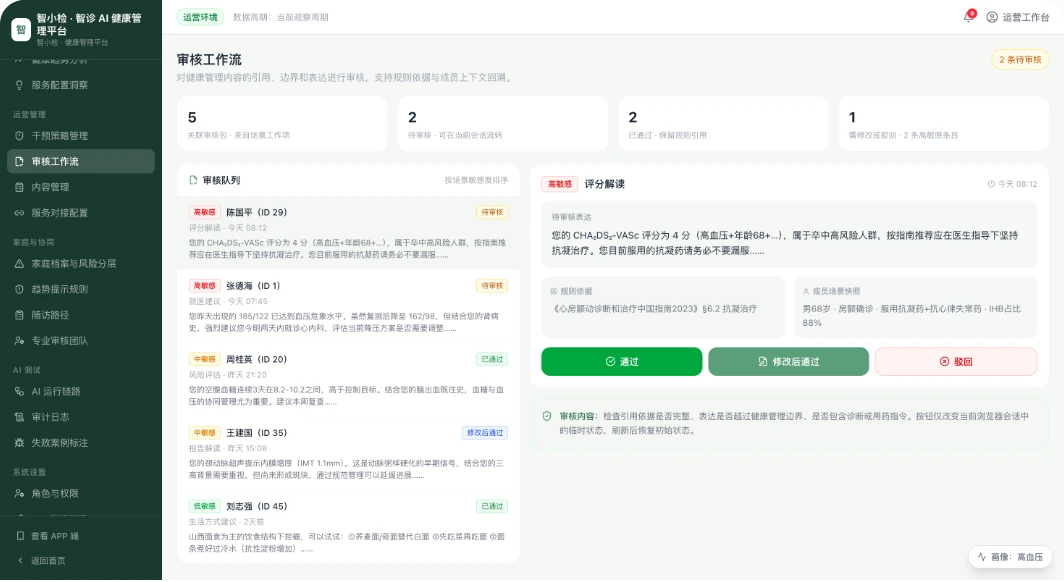The height and width of the screenshot is (582, 1064).
Task: Click the 失败案例标注 bug icon
Action: coord(19,443)
